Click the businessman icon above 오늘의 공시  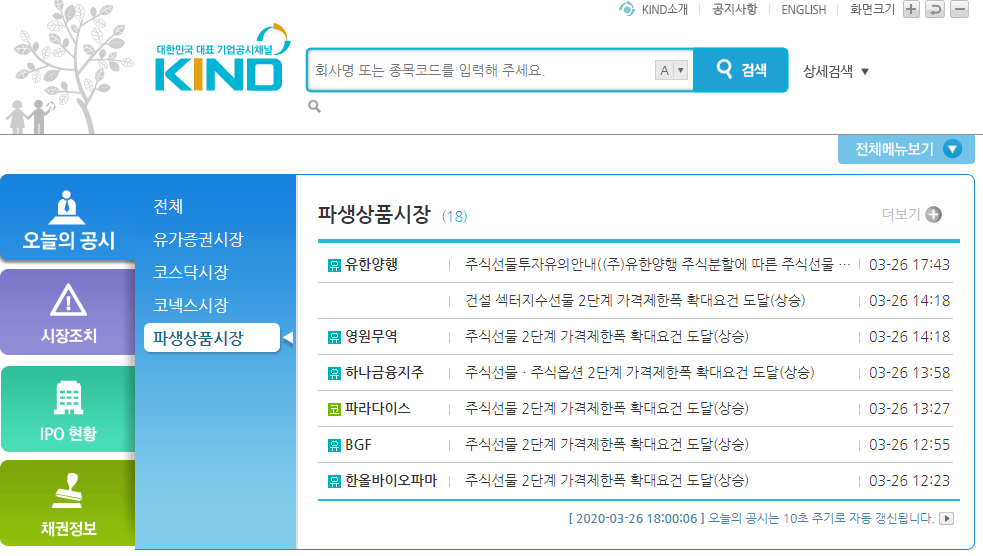[x=67, y=207]
